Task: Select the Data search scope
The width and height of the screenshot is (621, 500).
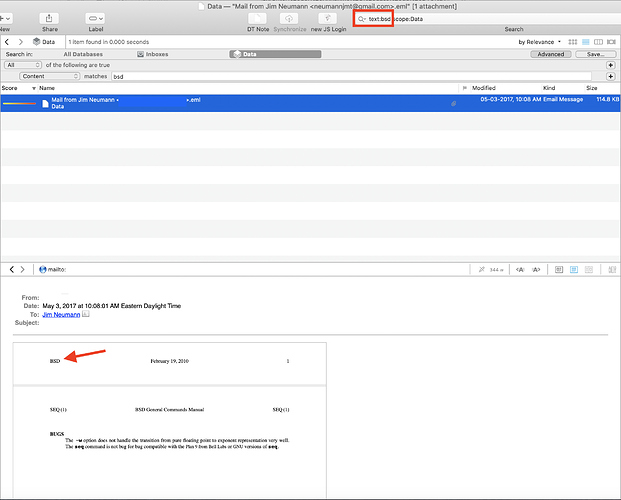Action: (x=275, y=54)
